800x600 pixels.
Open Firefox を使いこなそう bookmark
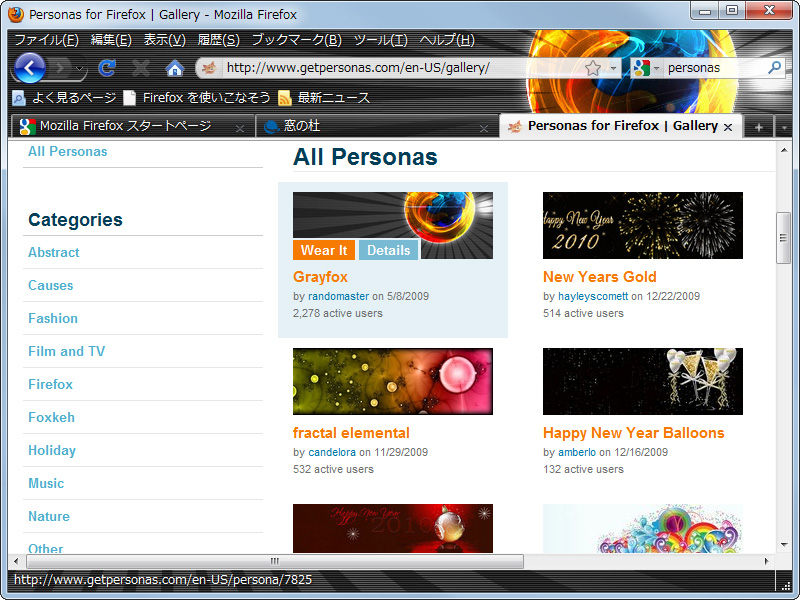pyautogui.click(x=197, y=97)
